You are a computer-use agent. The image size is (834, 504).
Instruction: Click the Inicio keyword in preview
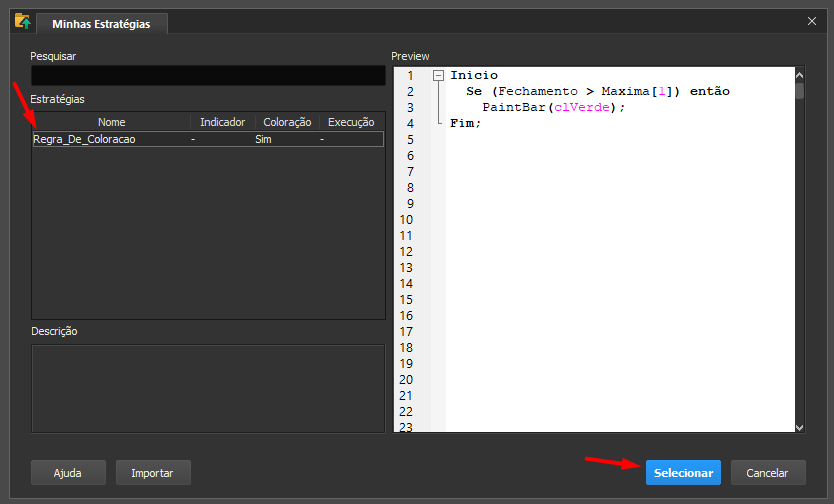[474, 75]
